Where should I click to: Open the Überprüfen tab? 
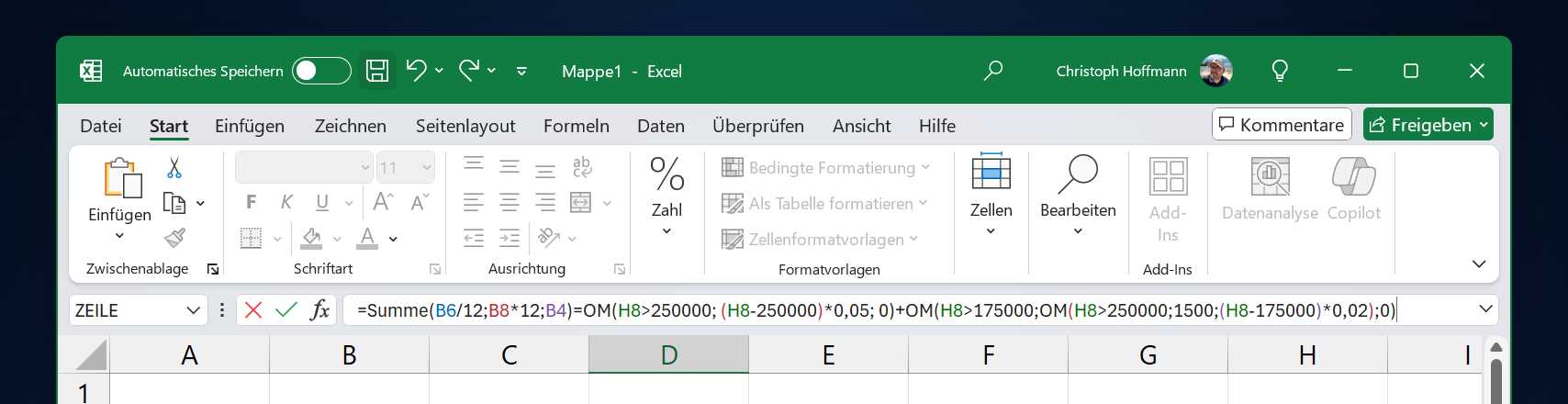click(x=758, y=126)
